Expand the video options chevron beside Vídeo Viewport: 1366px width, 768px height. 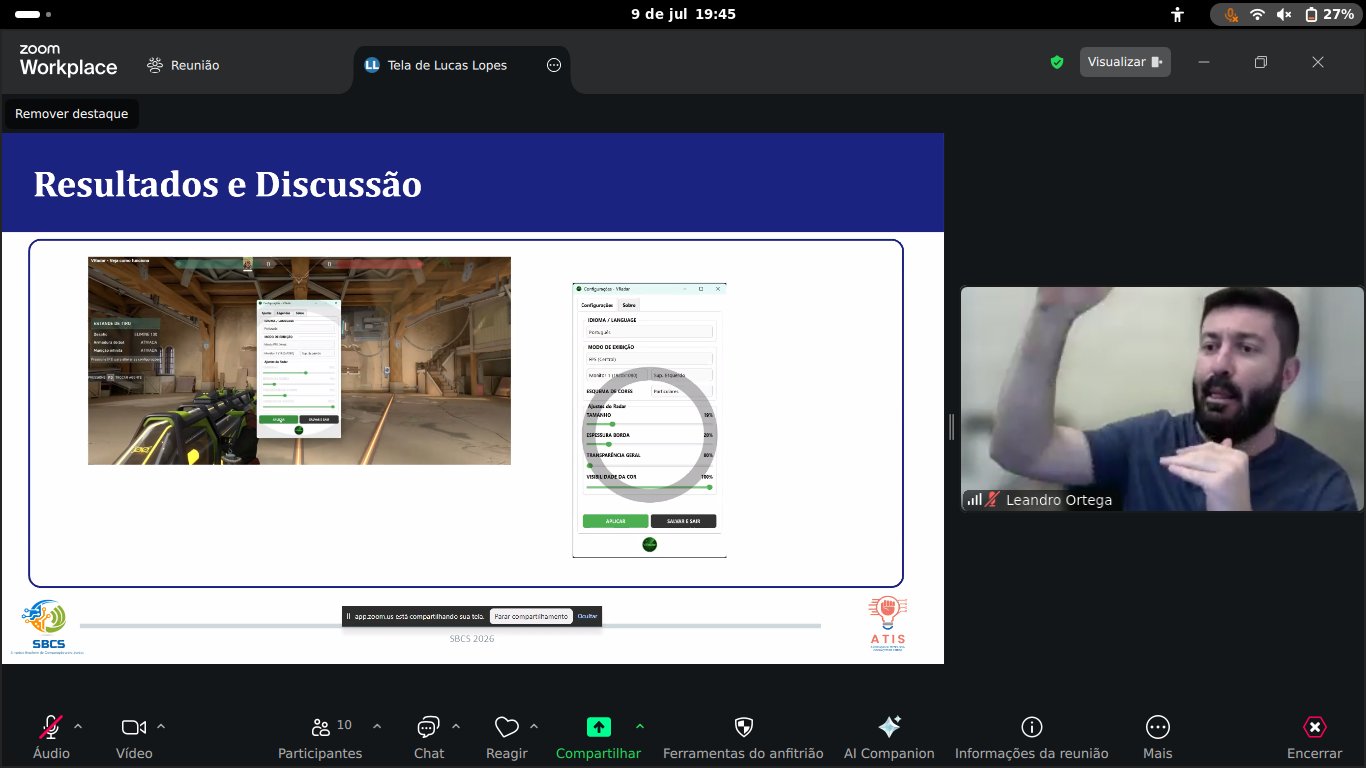161,727
